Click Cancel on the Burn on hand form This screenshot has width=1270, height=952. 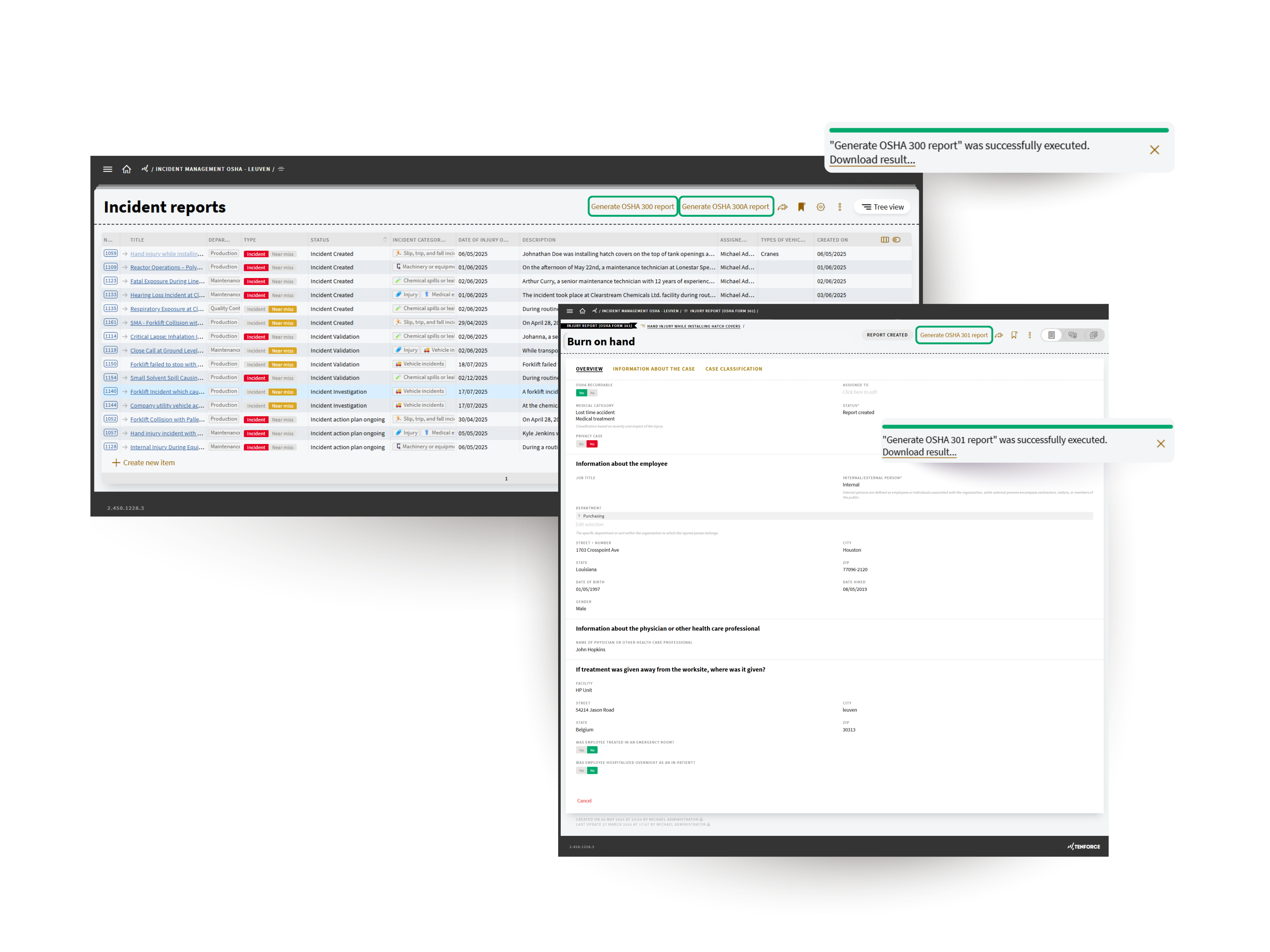click(x=584, y=801)
